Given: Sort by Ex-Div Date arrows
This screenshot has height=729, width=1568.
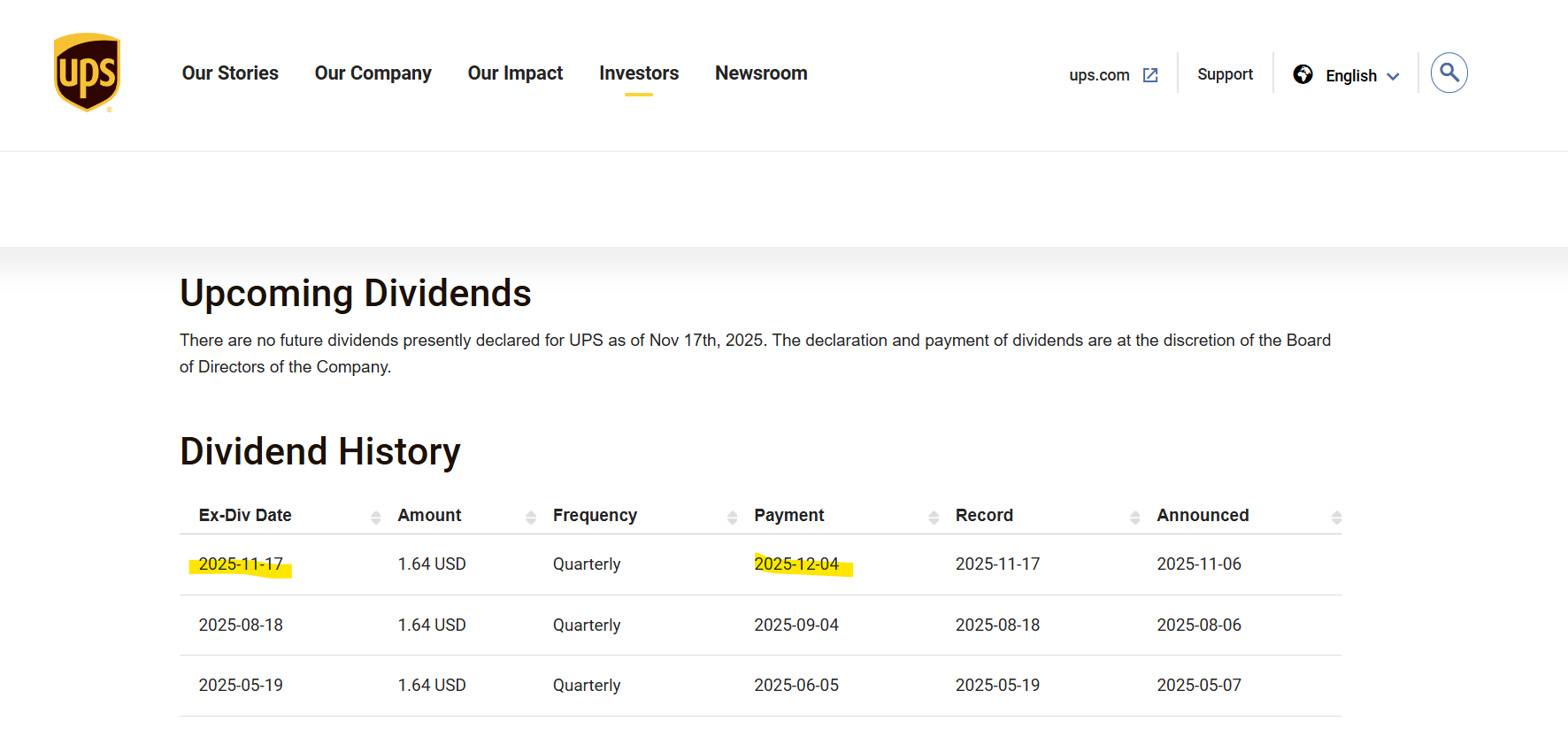Looking at the screenshot, I should [x=376, y=518].
